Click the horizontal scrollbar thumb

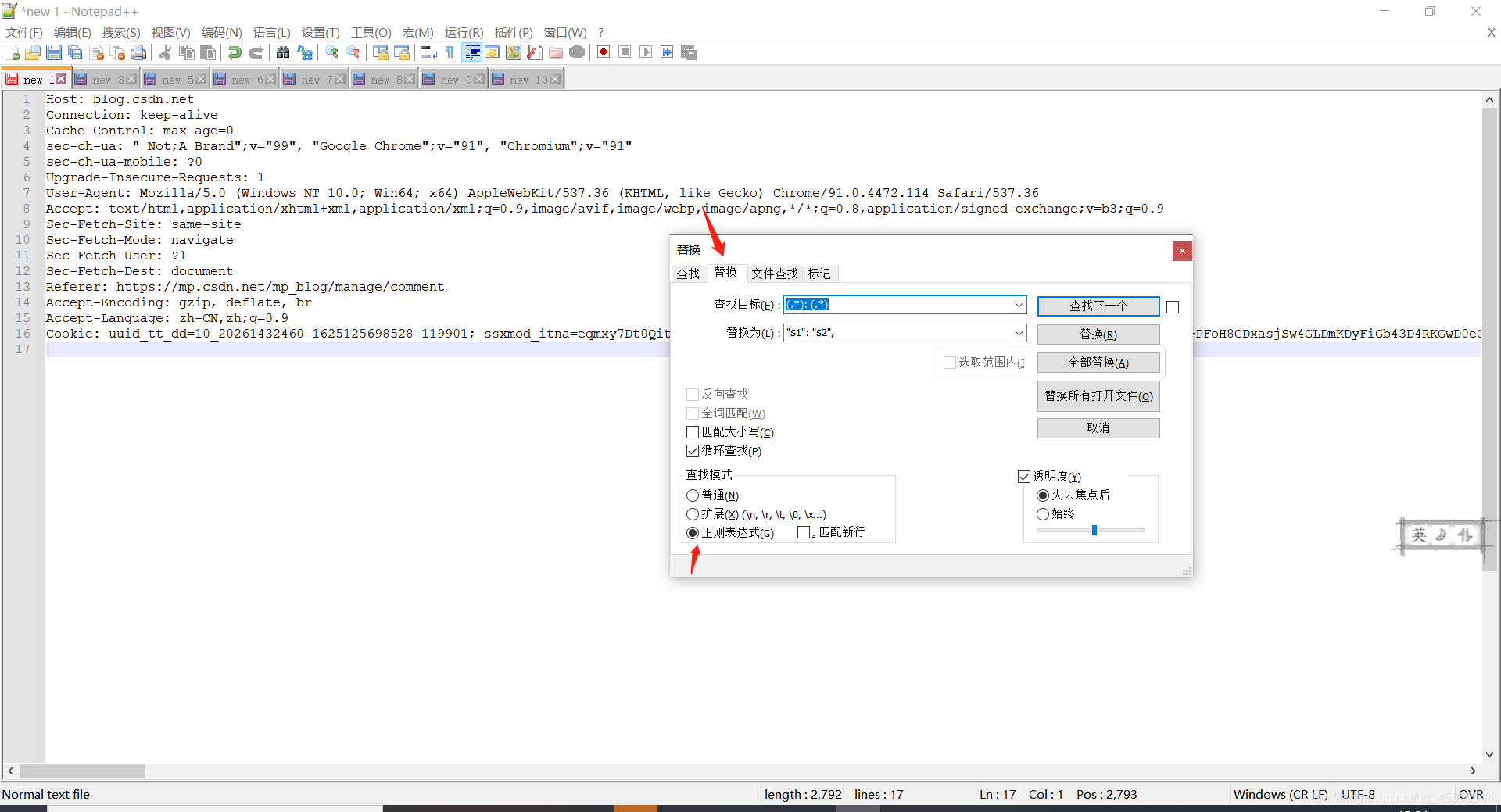click(82, 771)
